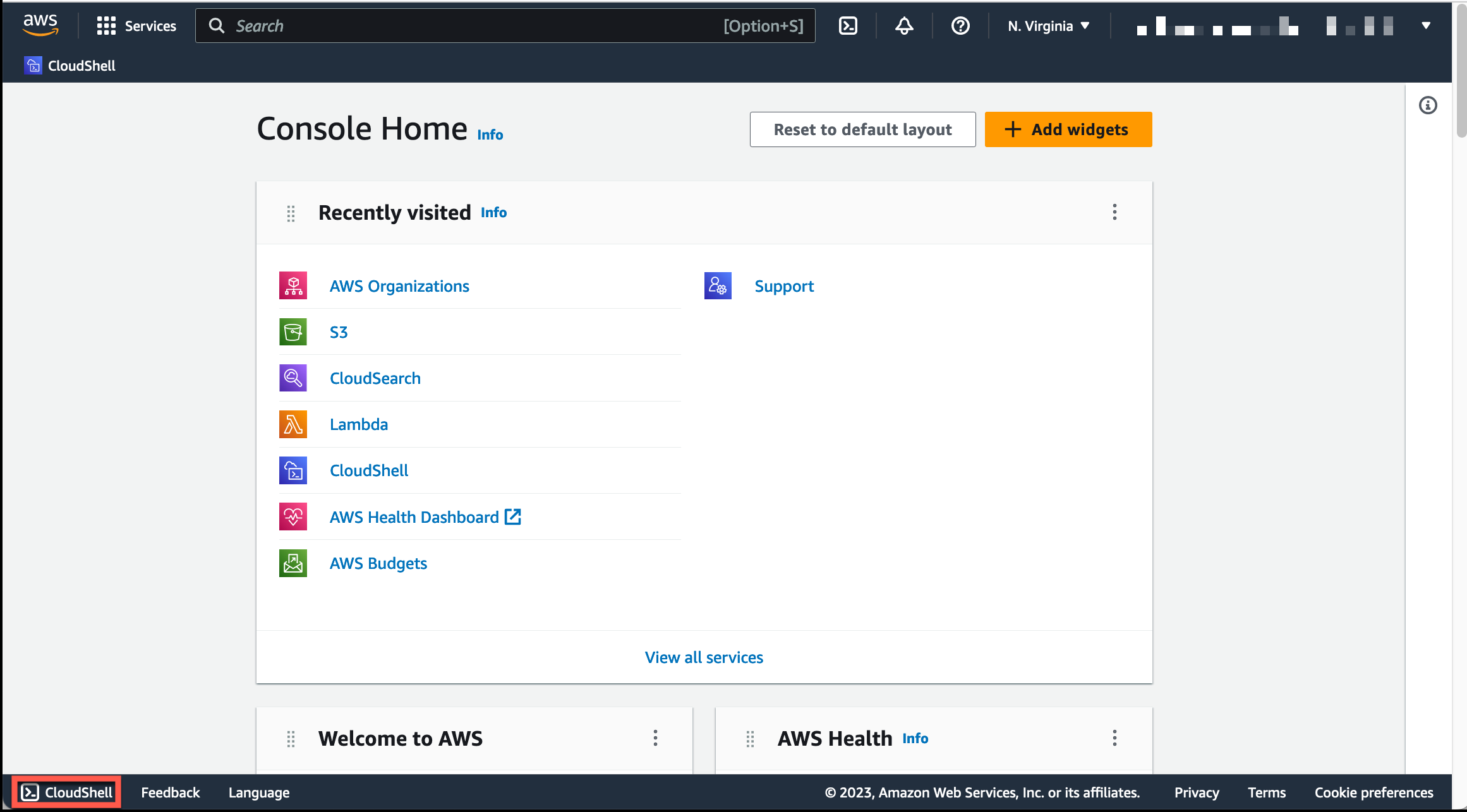Click the Services menu item
The width and height of the screenshot is (1467, 812).
137,26
